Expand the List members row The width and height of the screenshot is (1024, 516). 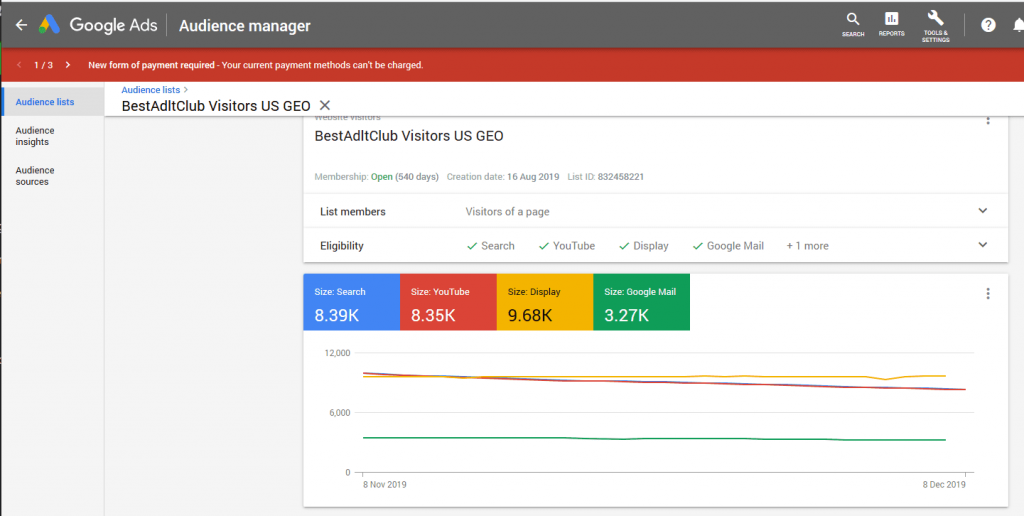click(656, 211)
